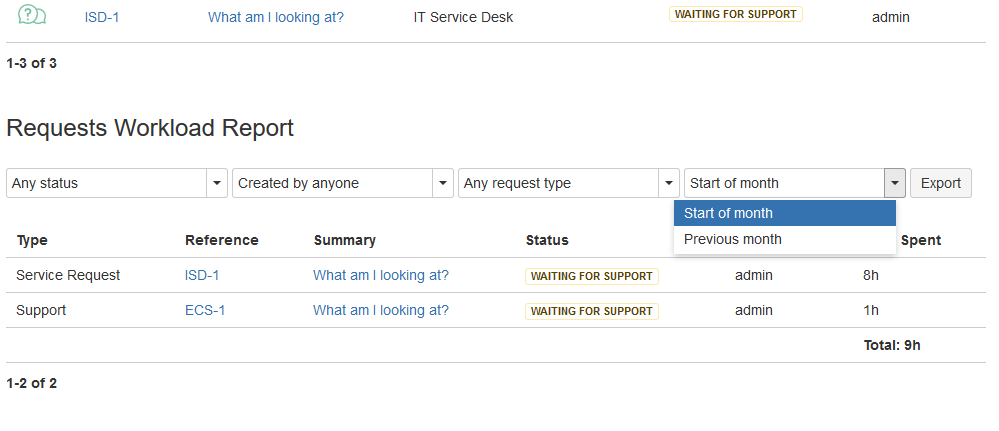The width and height of the screenshot is (999, 431).
Task: Click the Status column header
Action: click(547, 240)
